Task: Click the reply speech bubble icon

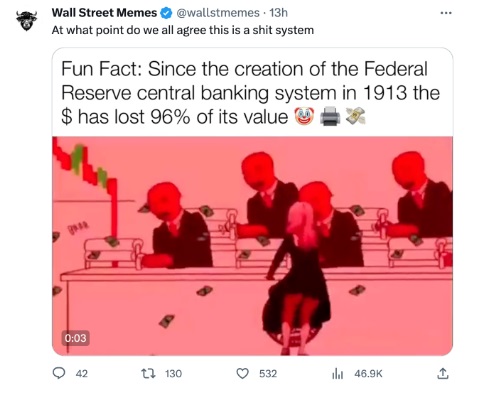Action: 59,373
